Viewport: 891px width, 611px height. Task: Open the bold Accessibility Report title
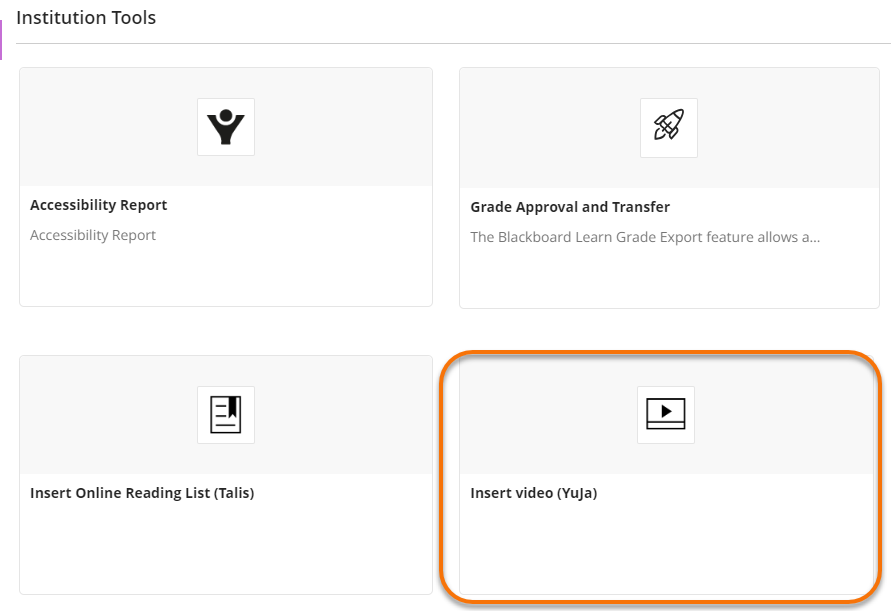click(98, 205)
